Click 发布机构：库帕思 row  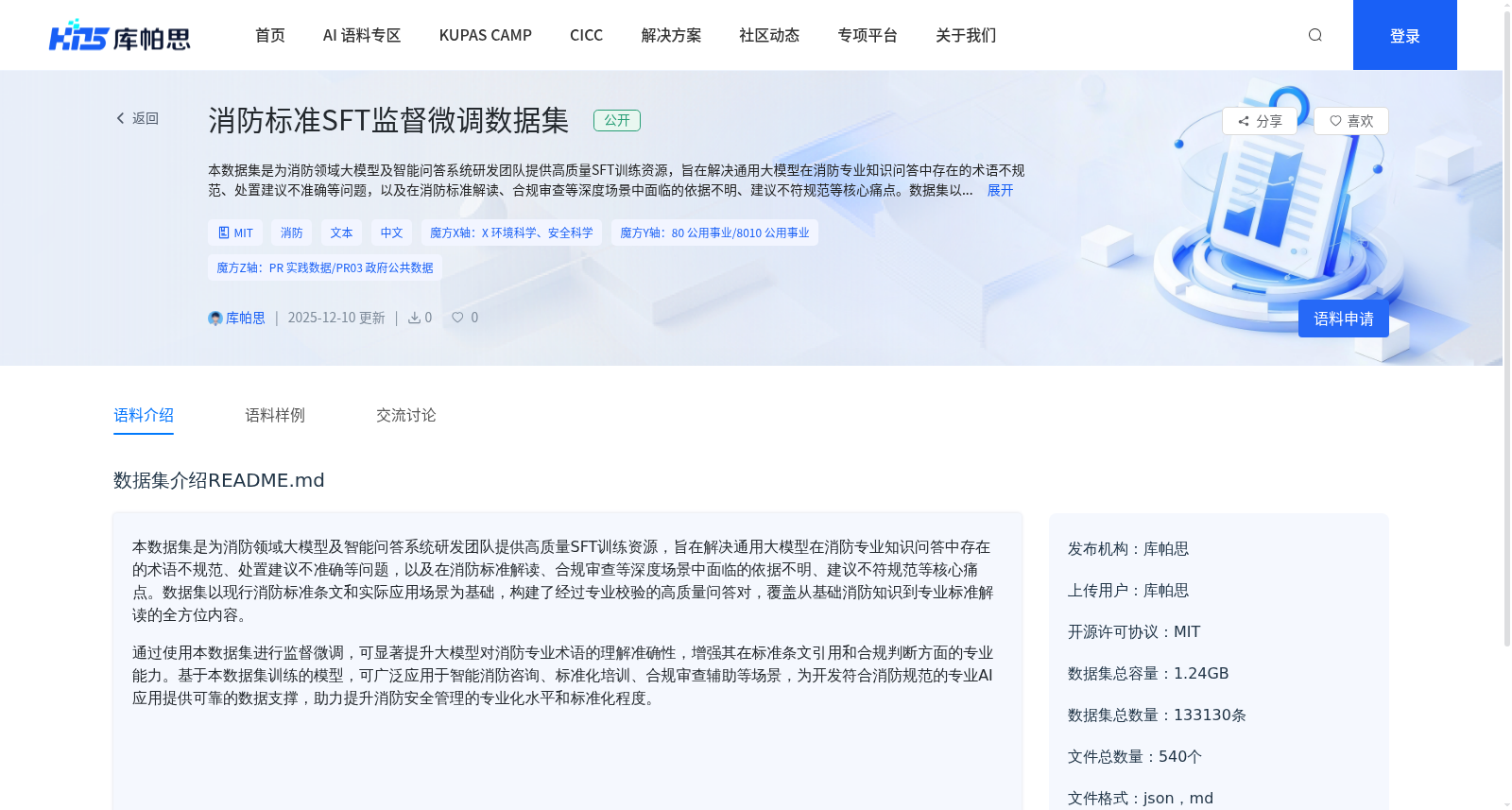(1128, 549)
